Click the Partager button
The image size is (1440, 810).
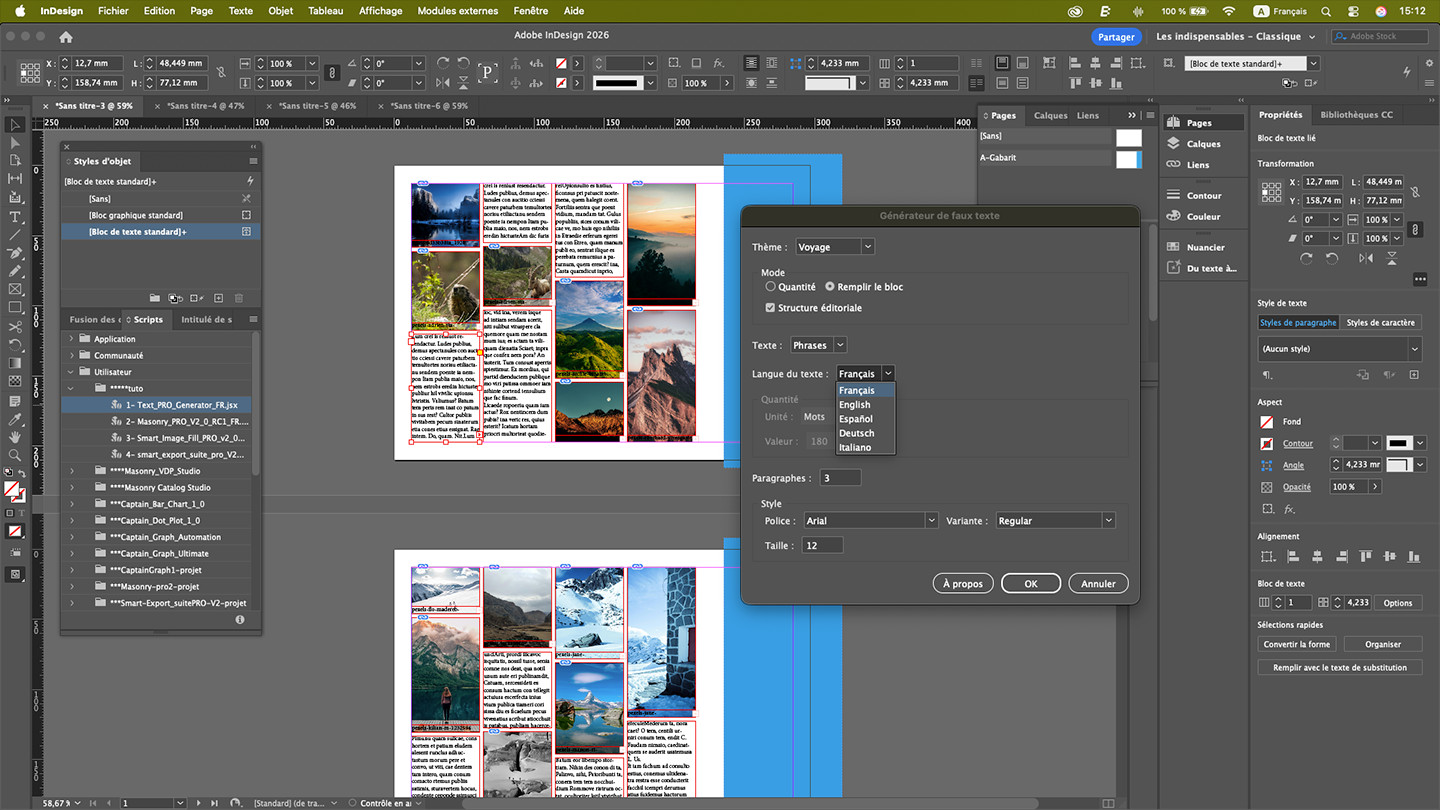pyautogui.click(x=1116, y=37)
